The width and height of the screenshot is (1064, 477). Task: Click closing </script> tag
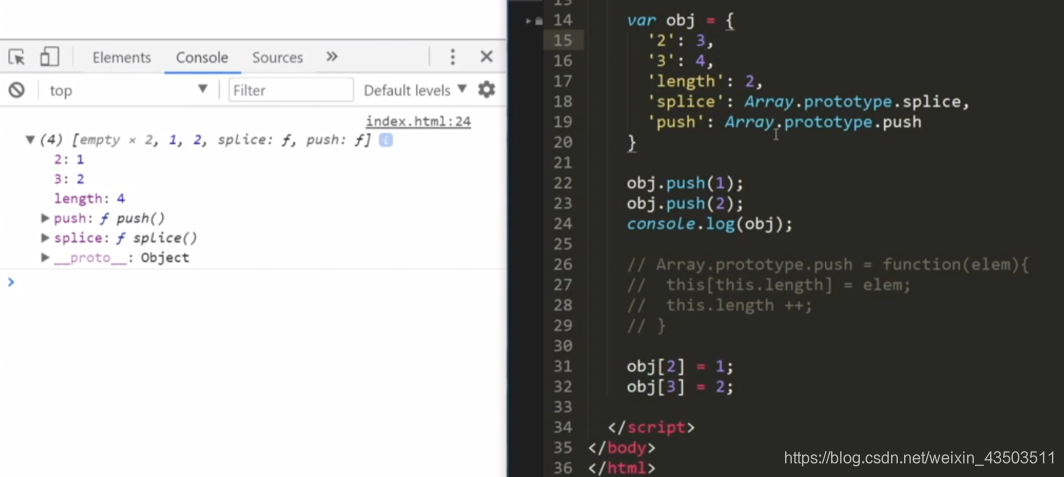tap(651, 427)
